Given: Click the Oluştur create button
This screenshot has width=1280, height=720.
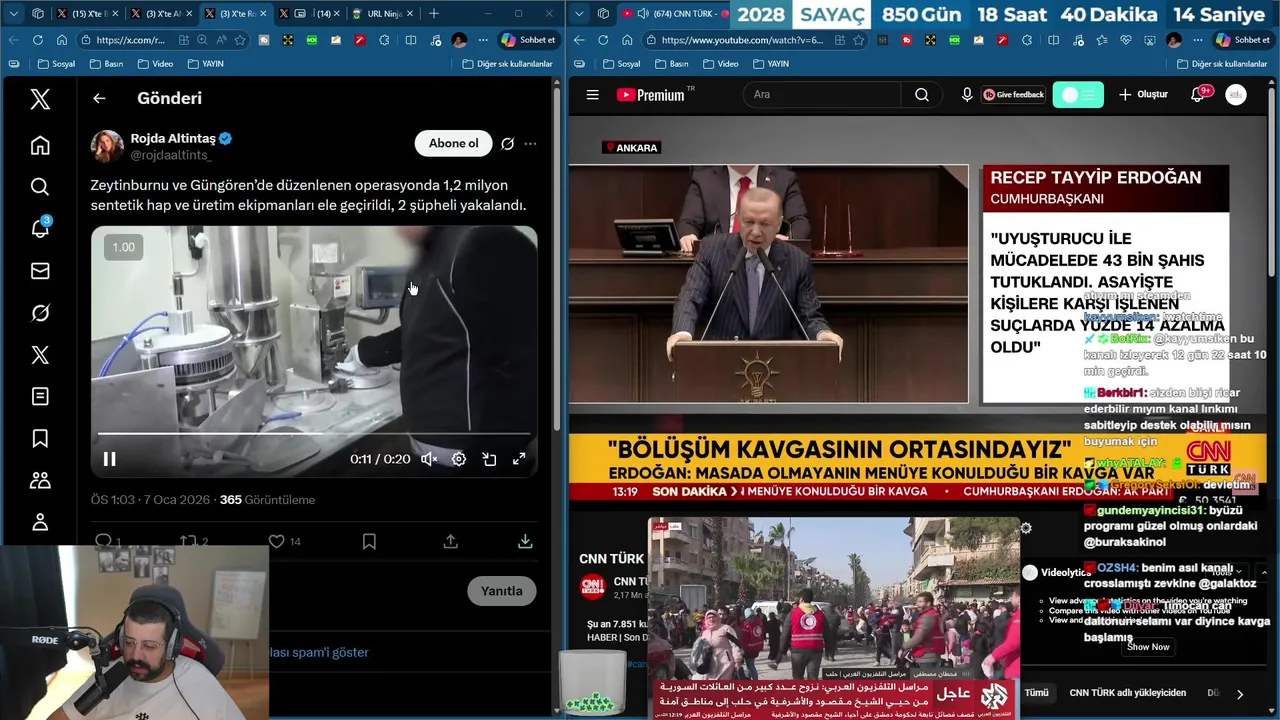Looking at the screenshot, I should coord(1143,94).
